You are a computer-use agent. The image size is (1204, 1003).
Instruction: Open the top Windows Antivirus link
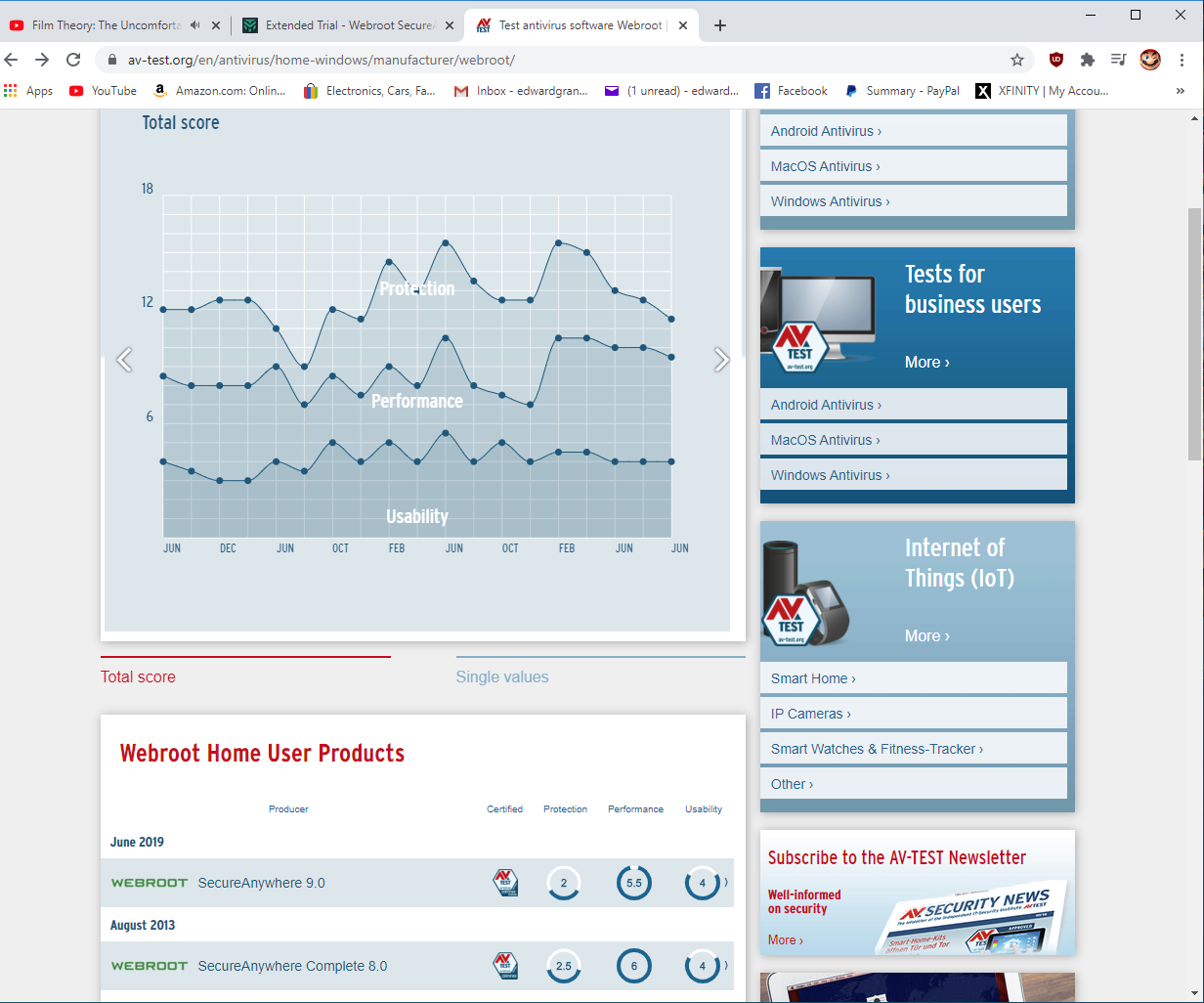pyautogui.click(x=914, y=201)
